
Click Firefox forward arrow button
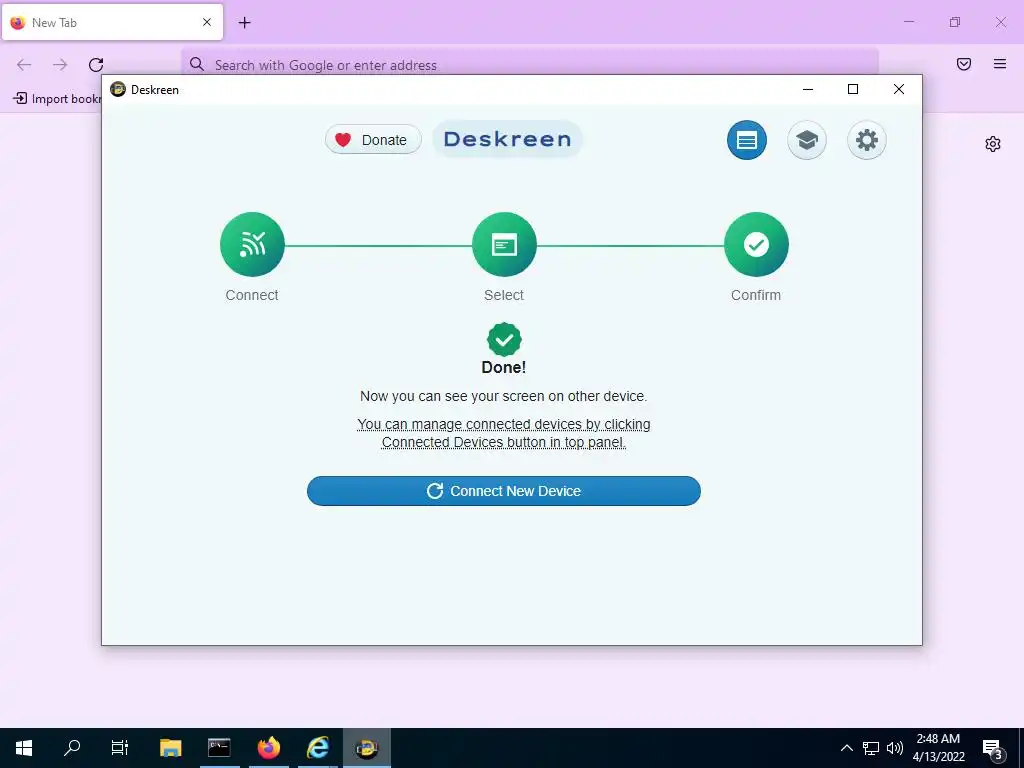coord(60,65)
